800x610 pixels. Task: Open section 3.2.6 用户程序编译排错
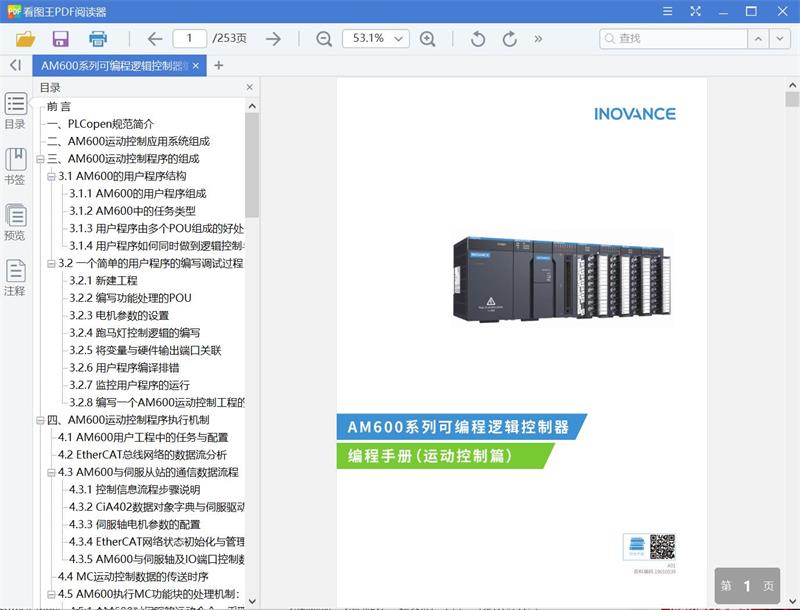(x=124, y=367)
